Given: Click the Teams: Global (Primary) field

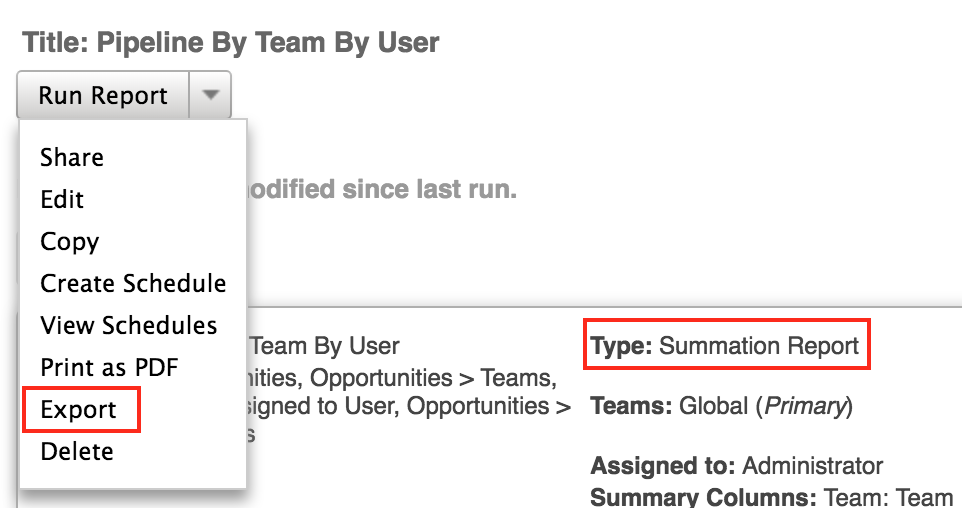Looking at the screenshot, I should [721, 406].
